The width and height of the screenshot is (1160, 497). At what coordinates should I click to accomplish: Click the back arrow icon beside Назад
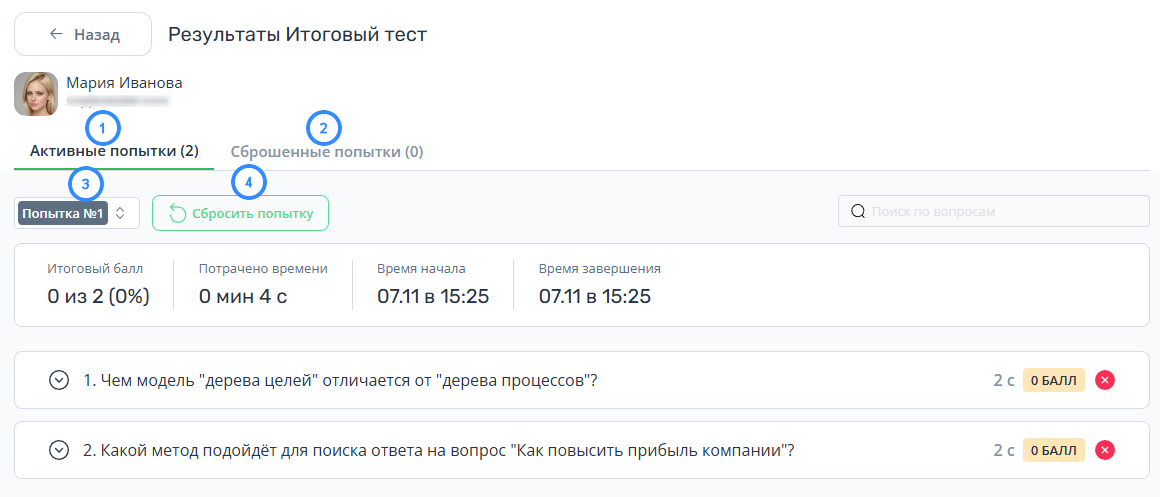[x=55, y=34]
